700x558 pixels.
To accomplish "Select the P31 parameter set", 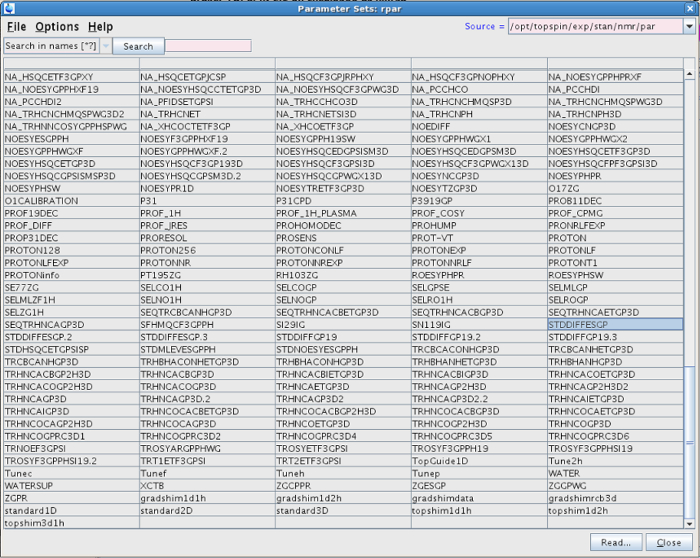I will click(207, 201).
